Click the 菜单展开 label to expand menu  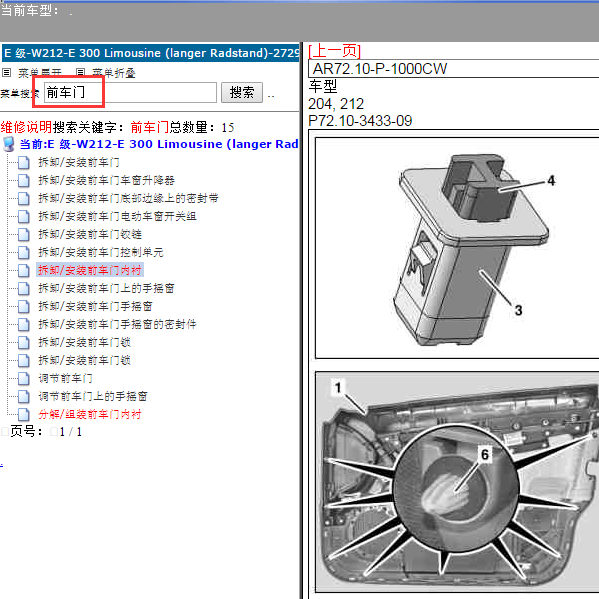40,73
